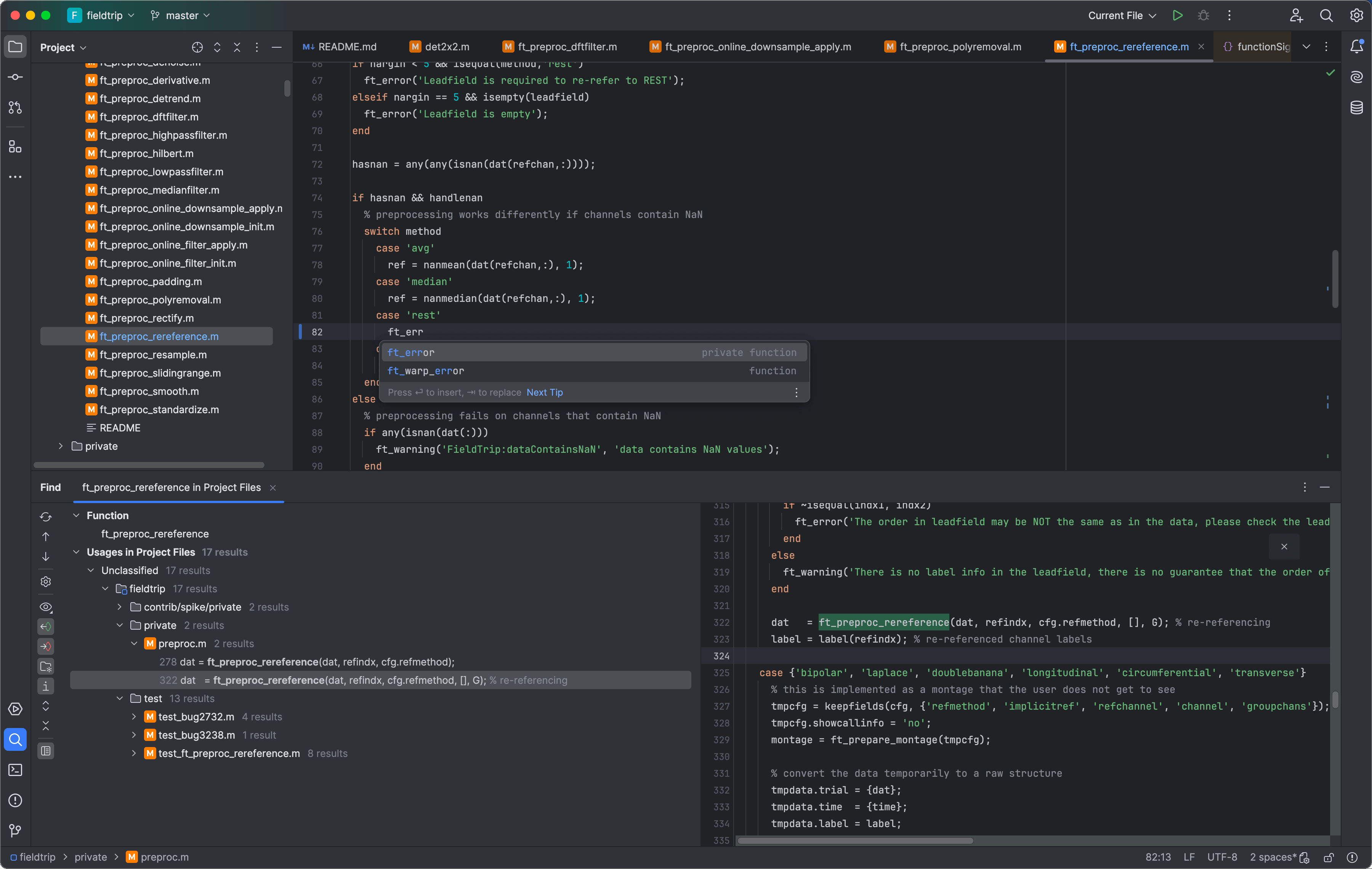Run the current file
The width and height of the screenshot is (1372, 869).
[1177, 15]
